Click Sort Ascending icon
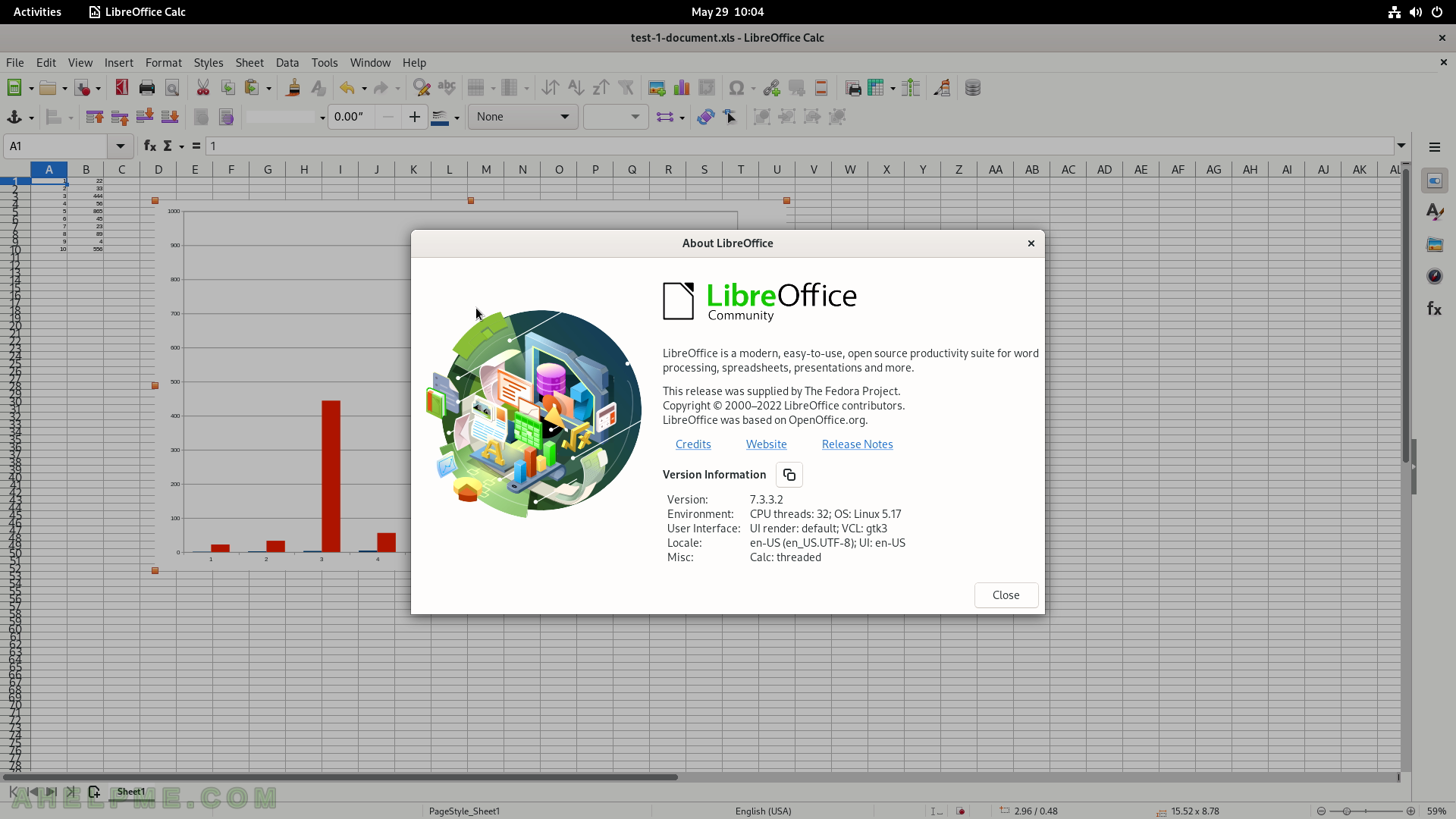 tap(576, 88)
